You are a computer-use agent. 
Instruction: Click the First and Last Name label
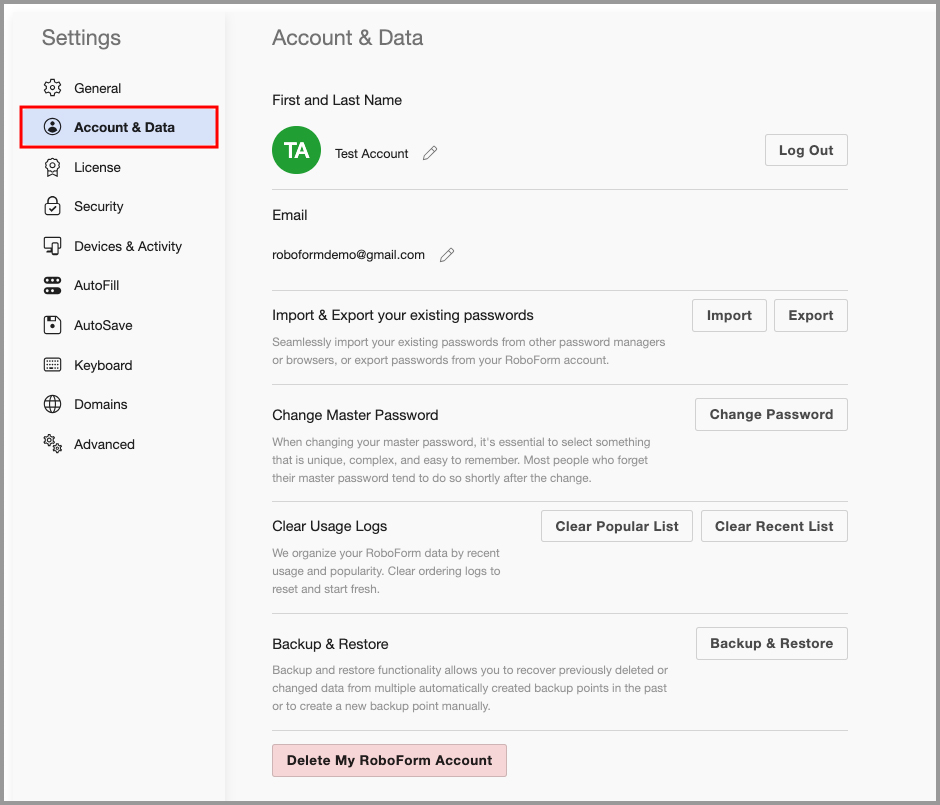point(337,100)
